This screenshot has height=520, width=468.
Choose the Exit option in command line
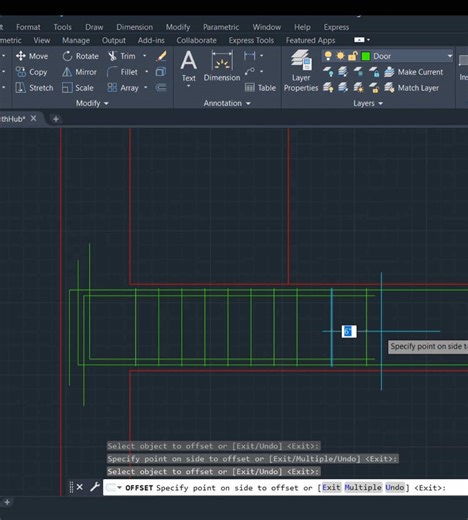coord(331,488)
